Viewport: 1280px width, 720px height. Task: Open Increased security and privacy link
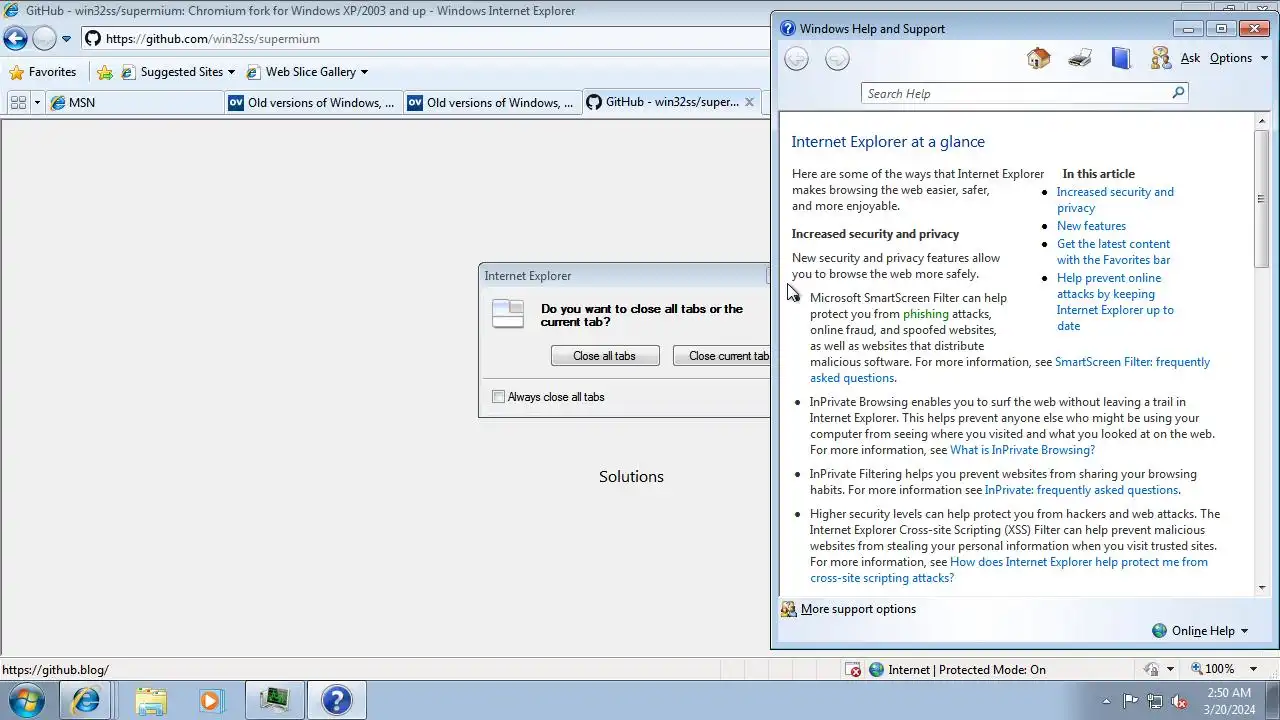pos(1115,200)
